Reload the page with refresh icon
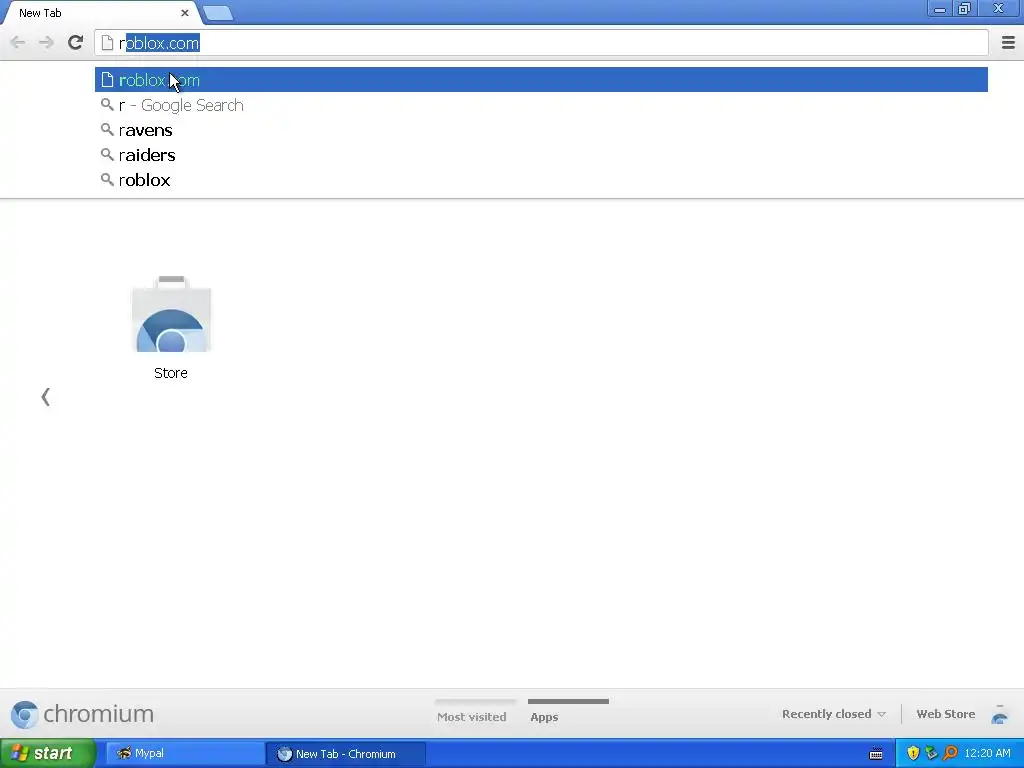 (75, 43)
